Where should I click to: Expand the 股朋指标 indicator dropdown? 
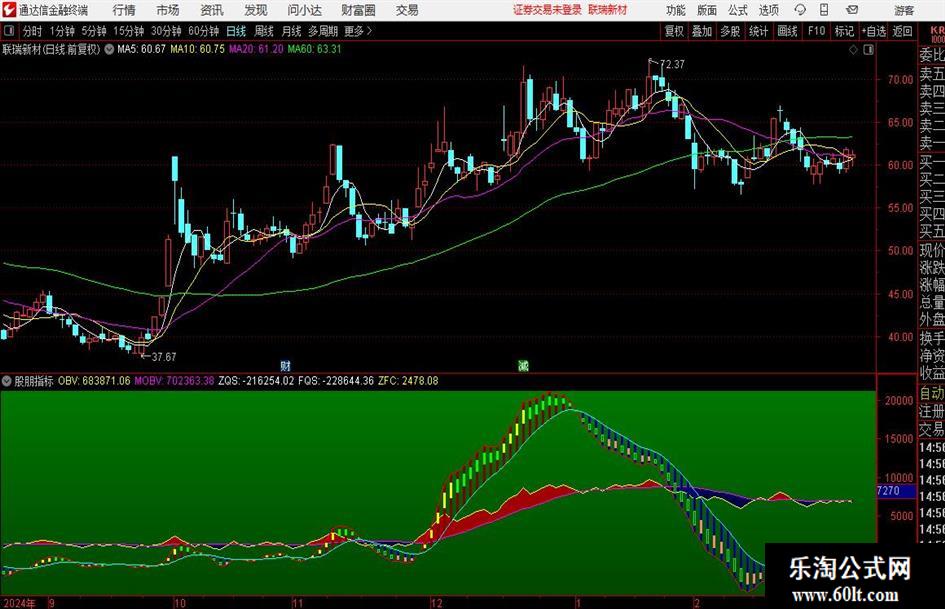coord(7,381)
